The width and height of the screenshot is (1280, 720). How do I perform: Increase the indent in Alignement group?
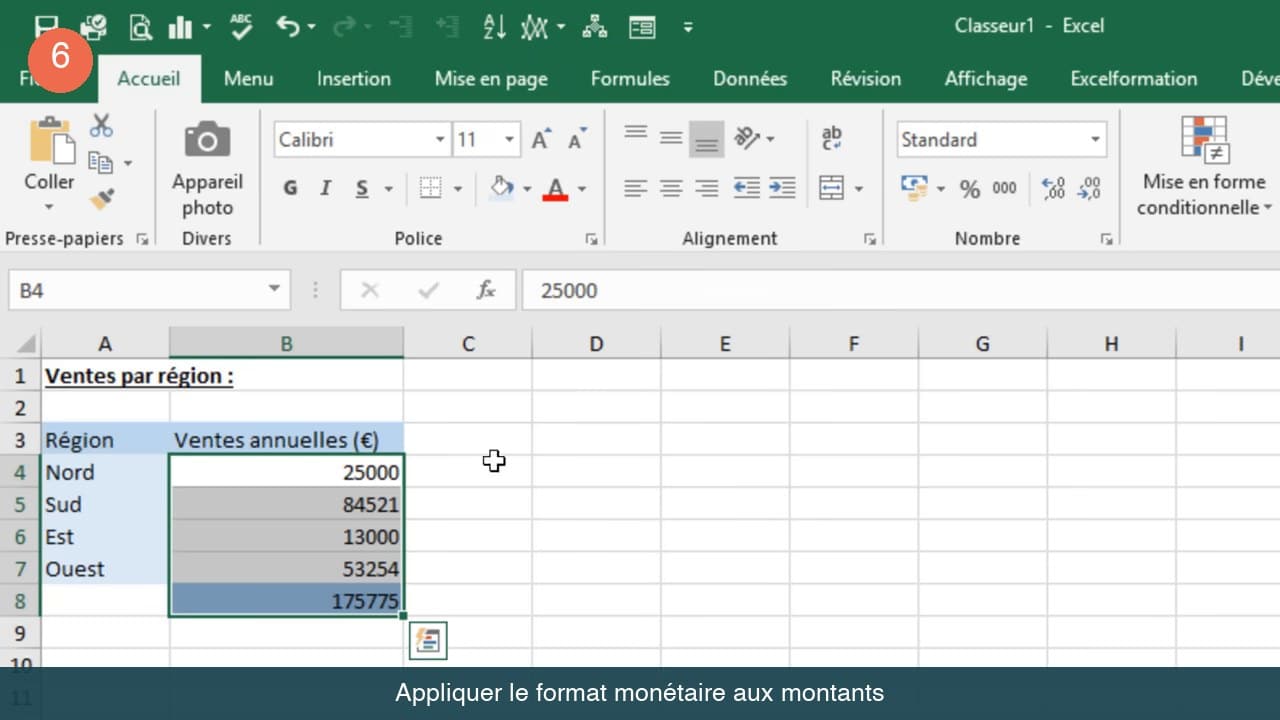[782, 187]
